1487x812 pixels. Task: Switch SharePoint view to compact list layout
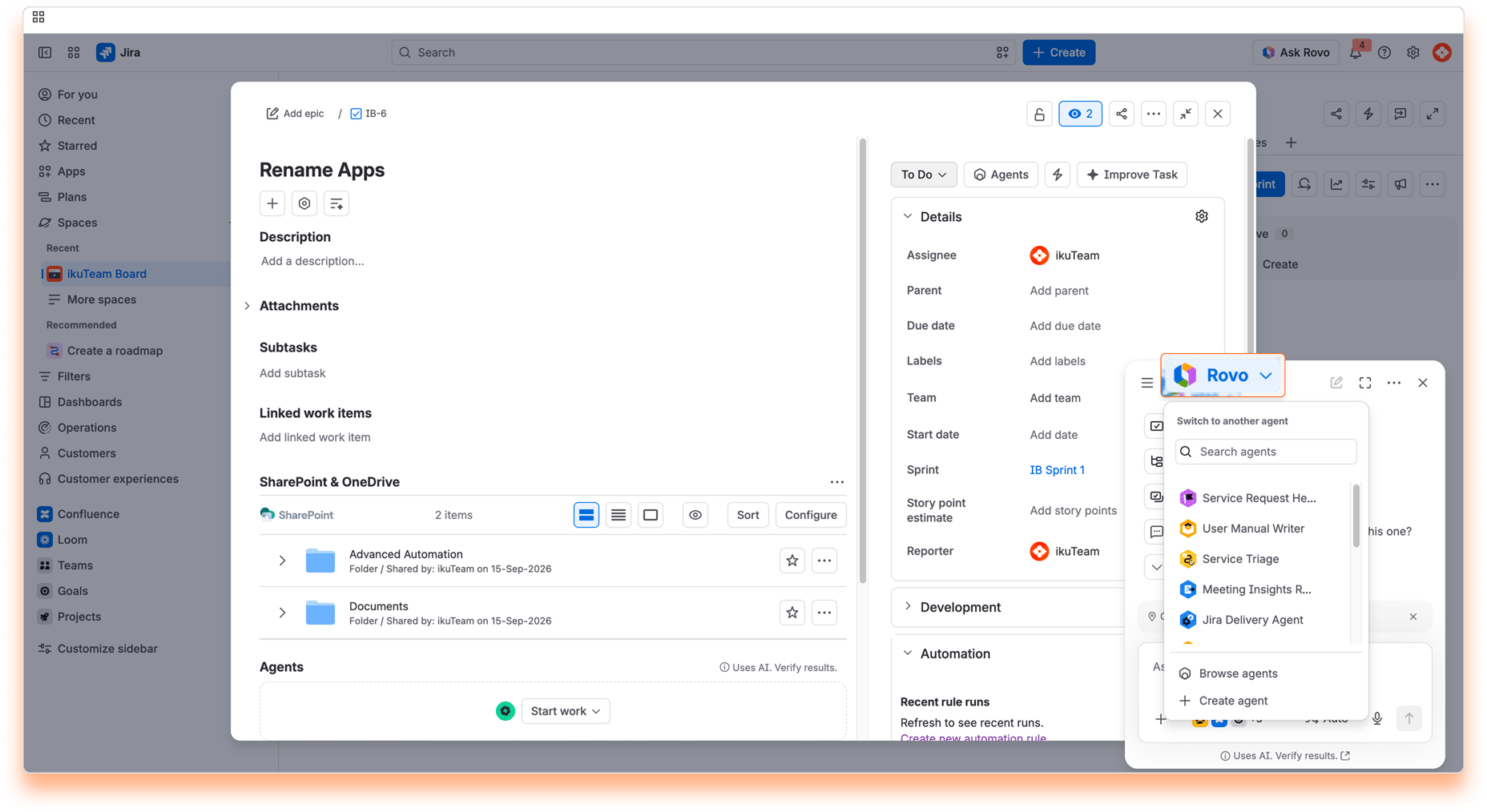pyautogui.click(x=619, y=515)
